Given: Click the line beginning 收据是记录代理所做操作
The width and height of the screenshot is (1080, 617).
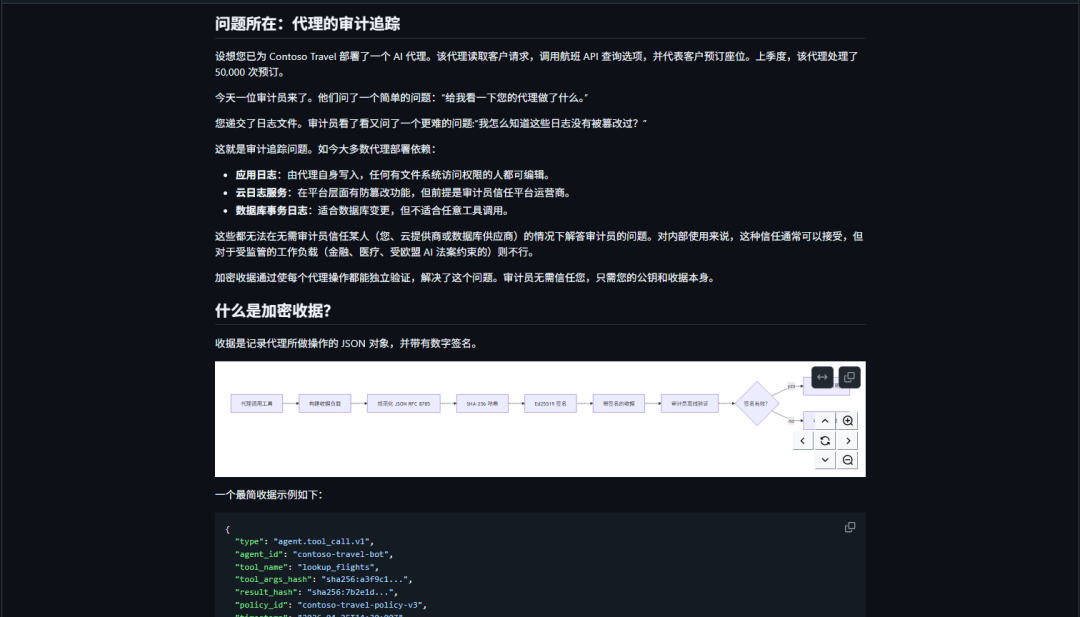Looking at the screenshot, I should (346, 344).
